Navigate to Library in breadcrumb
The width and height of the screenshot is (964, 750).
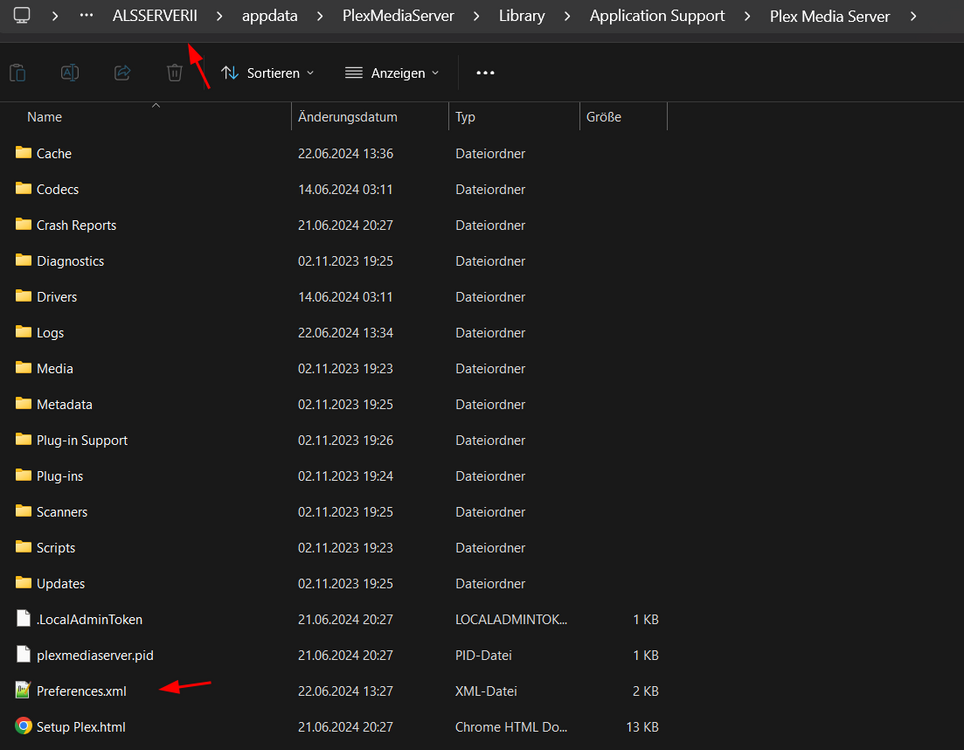pyautogui.click(x=521, y=16)
